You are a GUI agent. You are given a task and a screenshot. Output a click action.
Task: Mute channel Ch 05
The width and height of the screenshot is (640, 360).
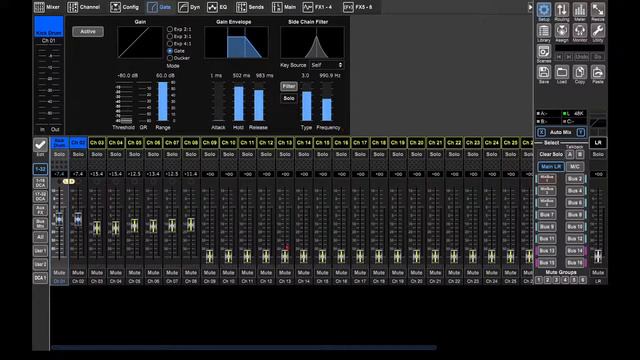pyautogui.click(x=134, y=272)
